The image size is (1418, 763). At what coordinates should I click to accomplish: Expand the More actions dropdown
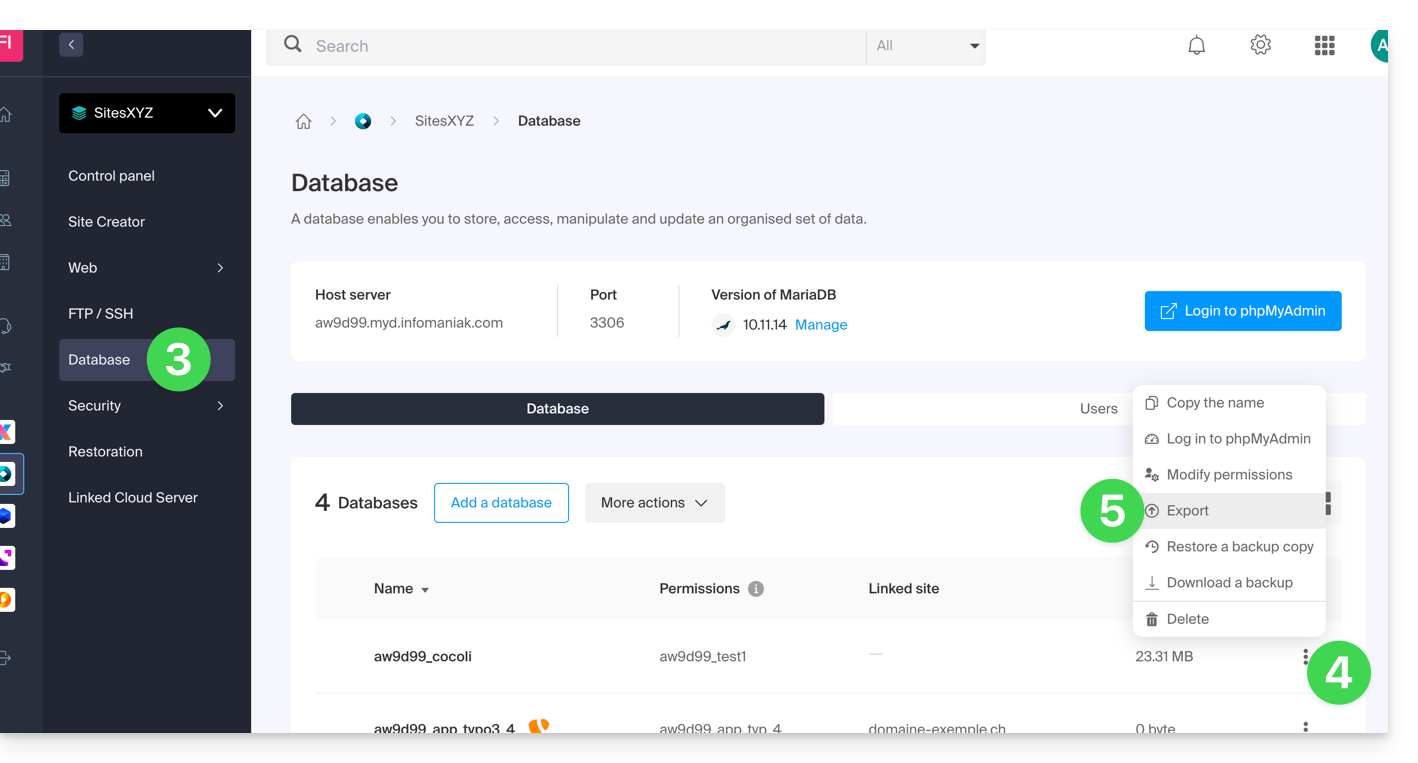click(x=654, y=503)
